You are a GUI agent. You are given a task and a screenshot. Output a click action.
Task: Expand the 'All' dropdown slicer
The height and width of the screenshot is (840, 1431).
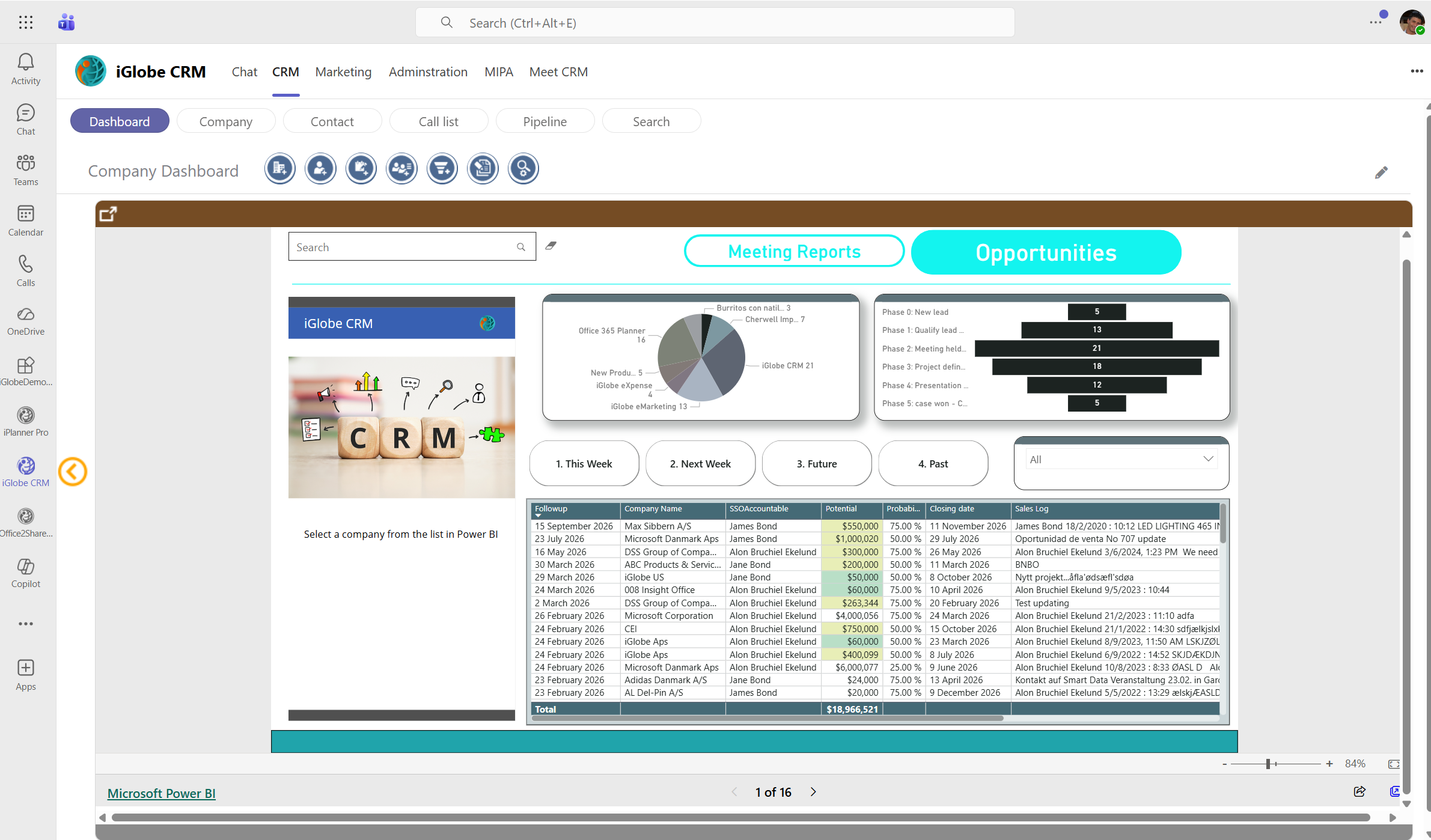[x=1208, y=460]
